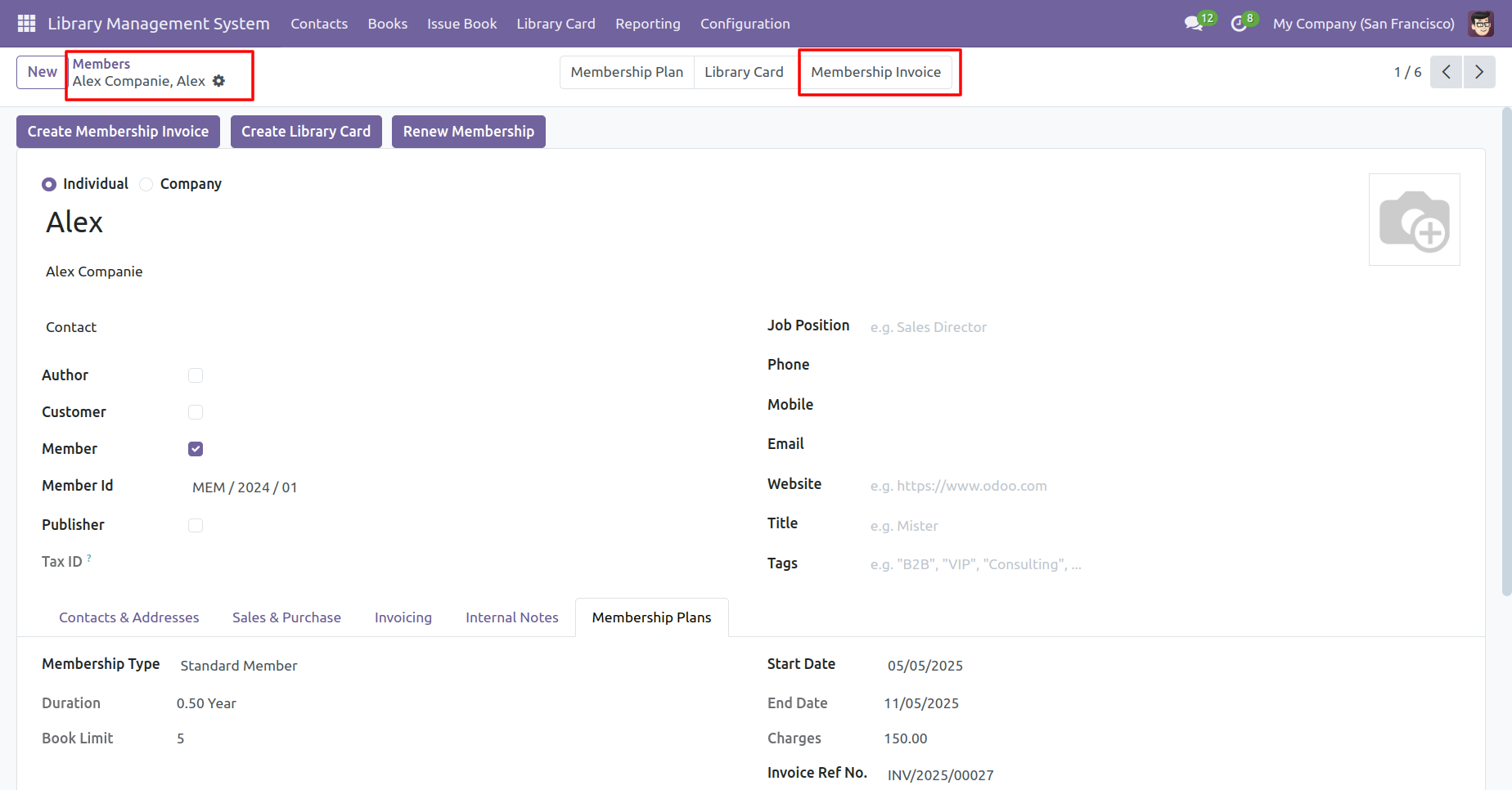1512x790 pixels.
Task: Open the activities clock icon
Action: pos(1239,24)
